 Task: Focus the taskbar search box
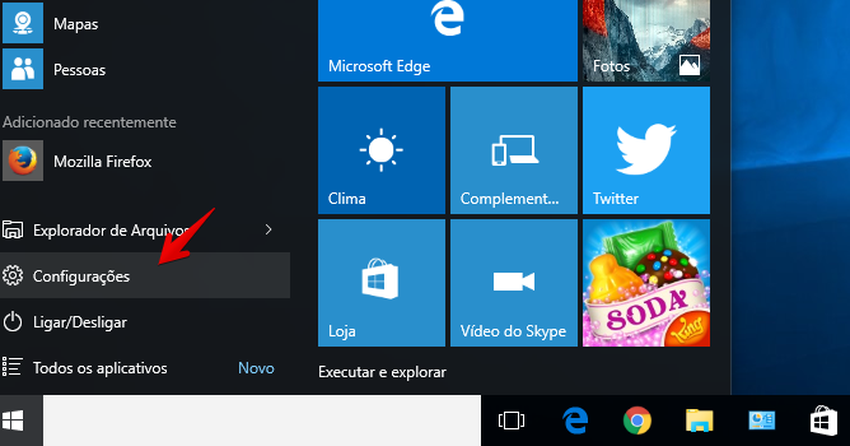click(x=262, y=421)
